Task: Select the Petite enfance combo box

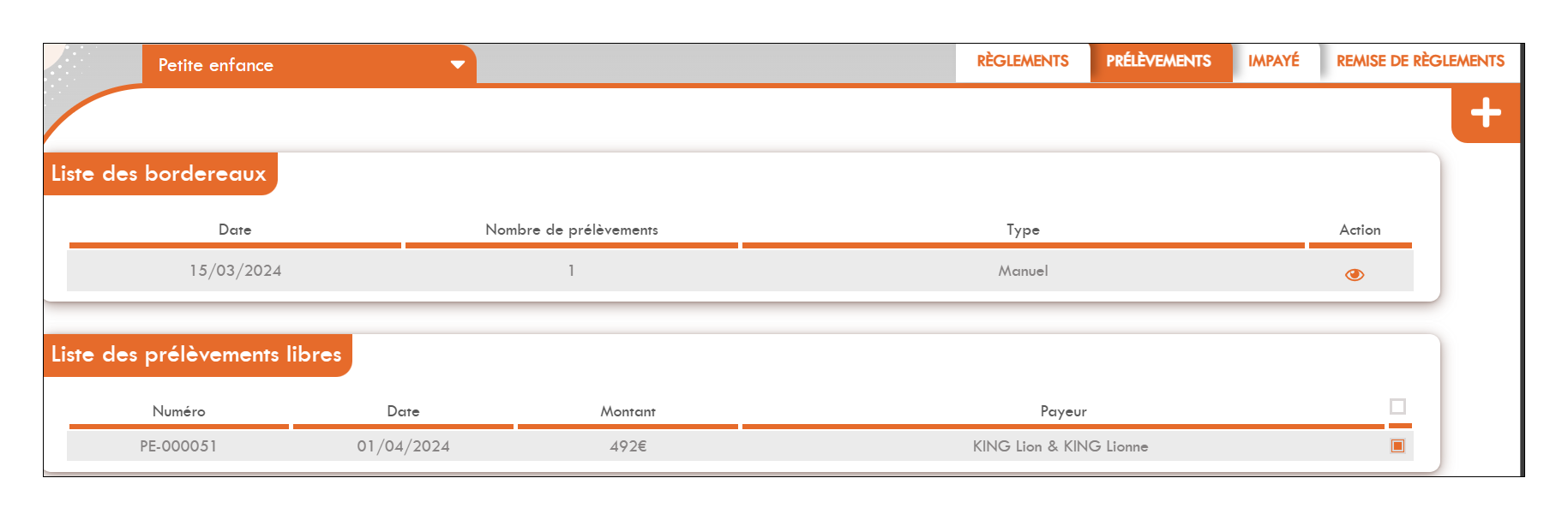Action: coord(291,65)
